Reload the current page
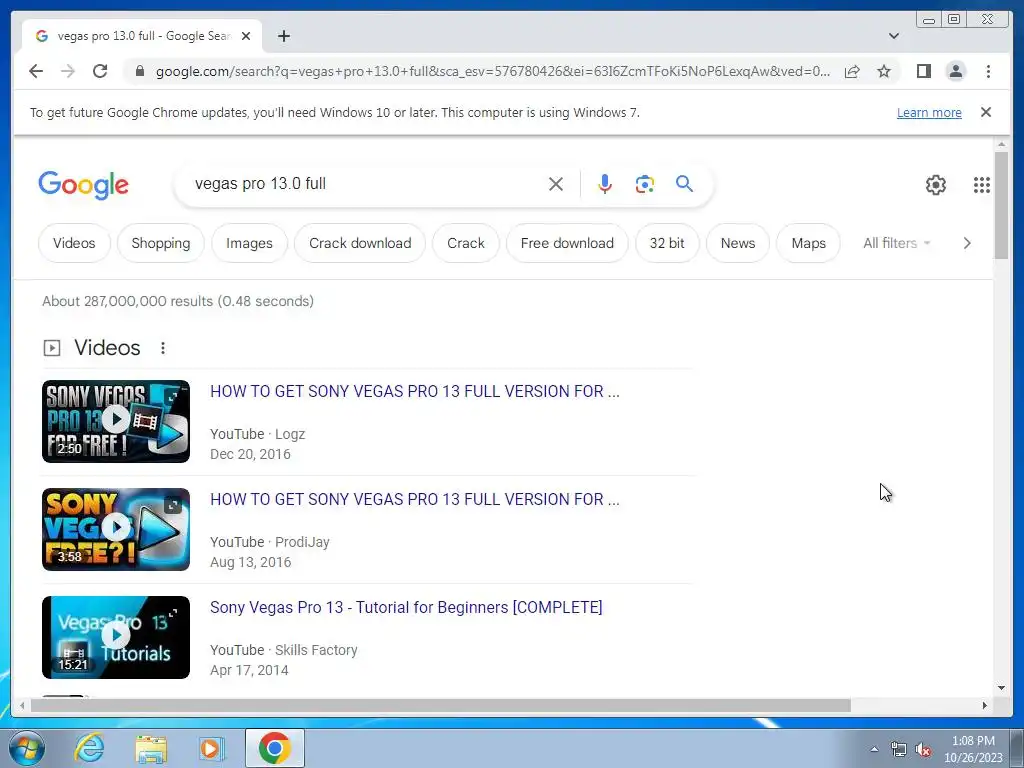This screenshot has width=1024, height=768. point(100,71)
